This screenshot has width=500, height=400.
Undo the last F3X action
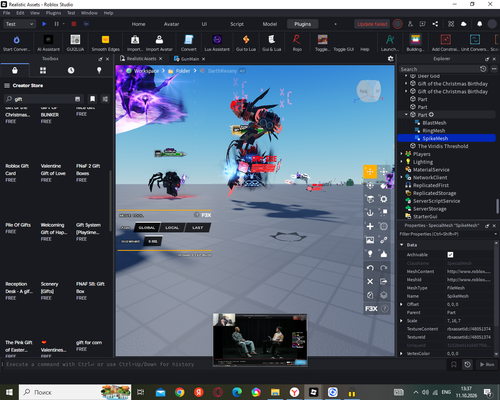370,268
